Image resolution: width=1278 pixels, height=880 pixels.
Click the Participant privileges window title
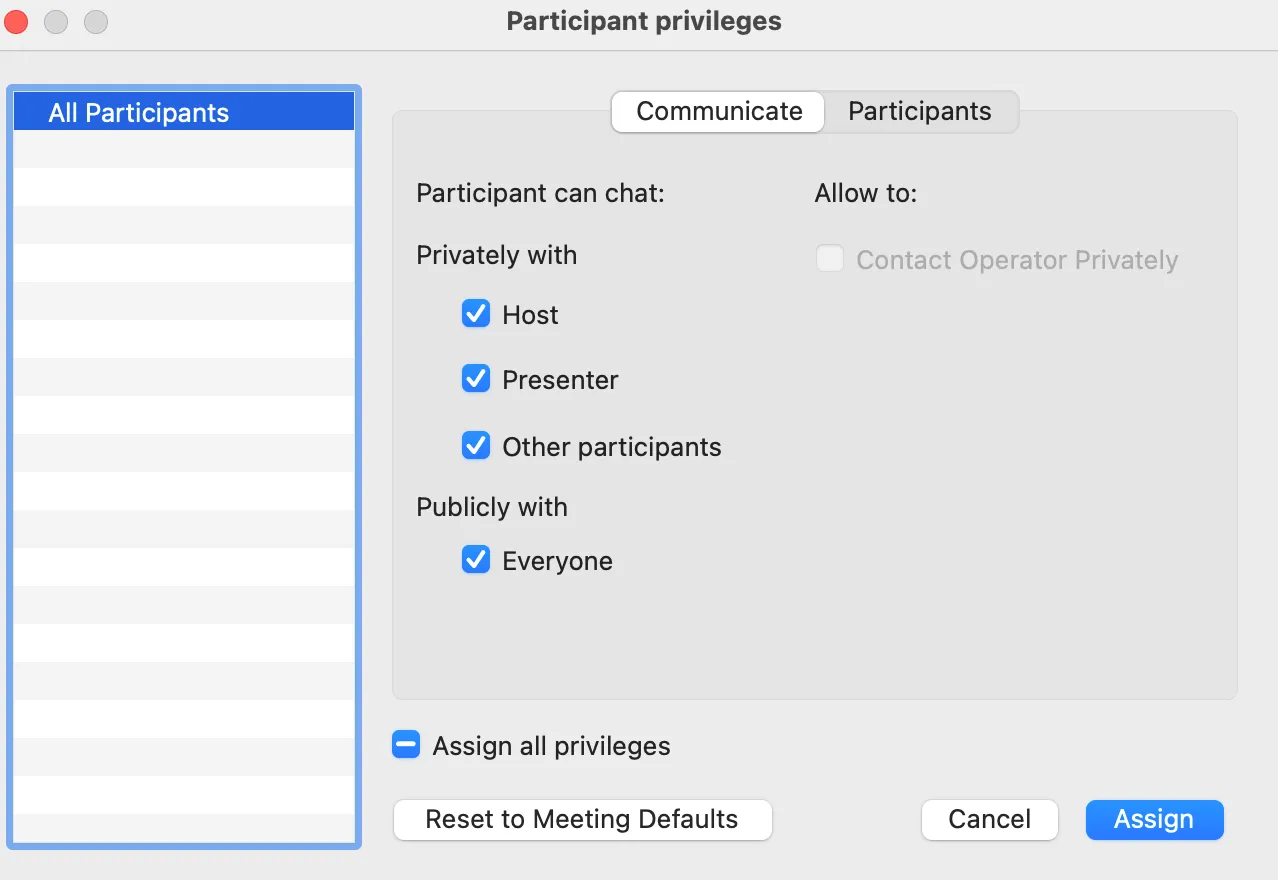644,21
